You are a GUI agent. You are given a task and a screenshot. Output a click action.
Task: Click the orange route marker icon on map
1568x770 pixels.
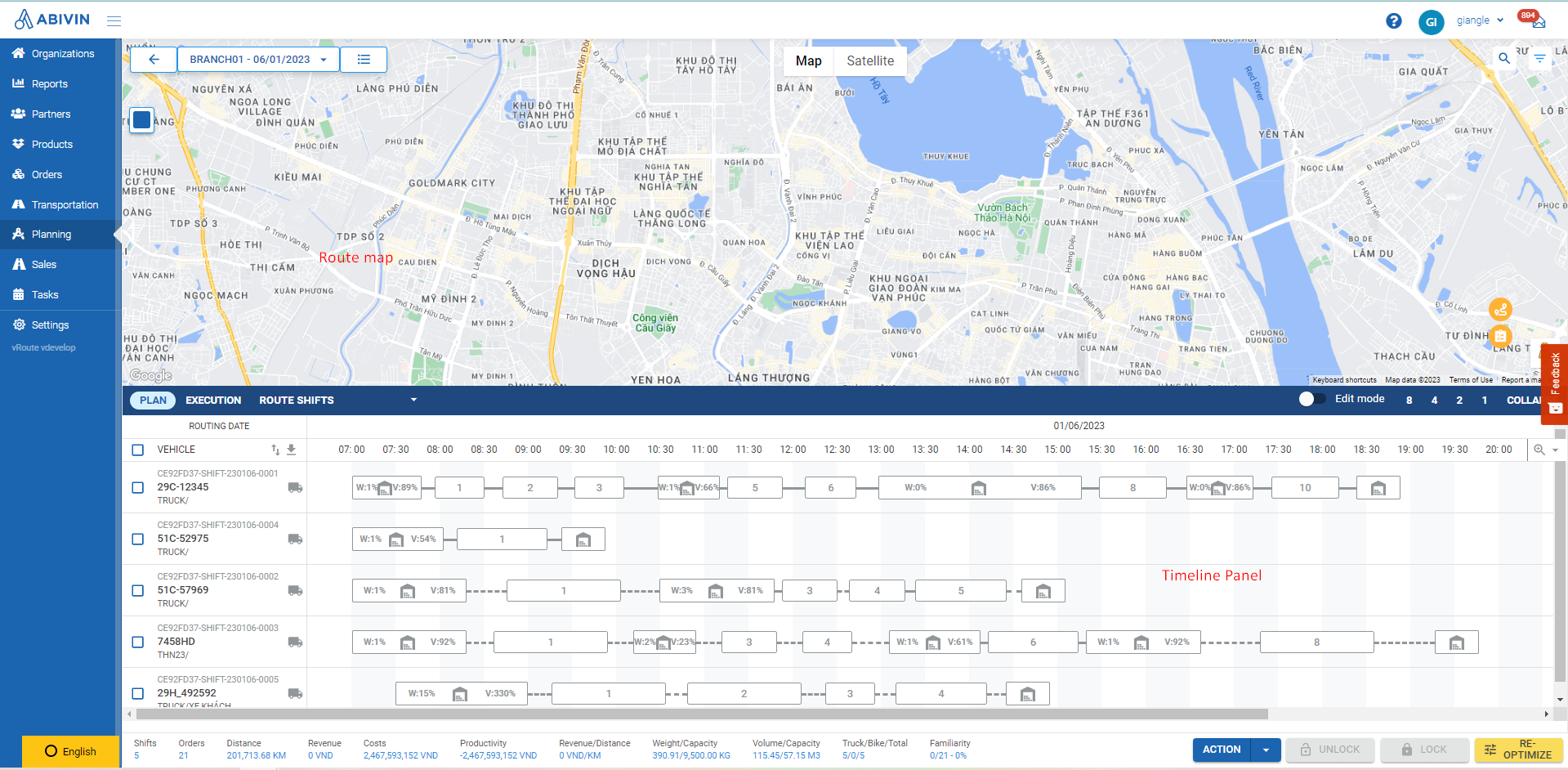pos(1500,309)
